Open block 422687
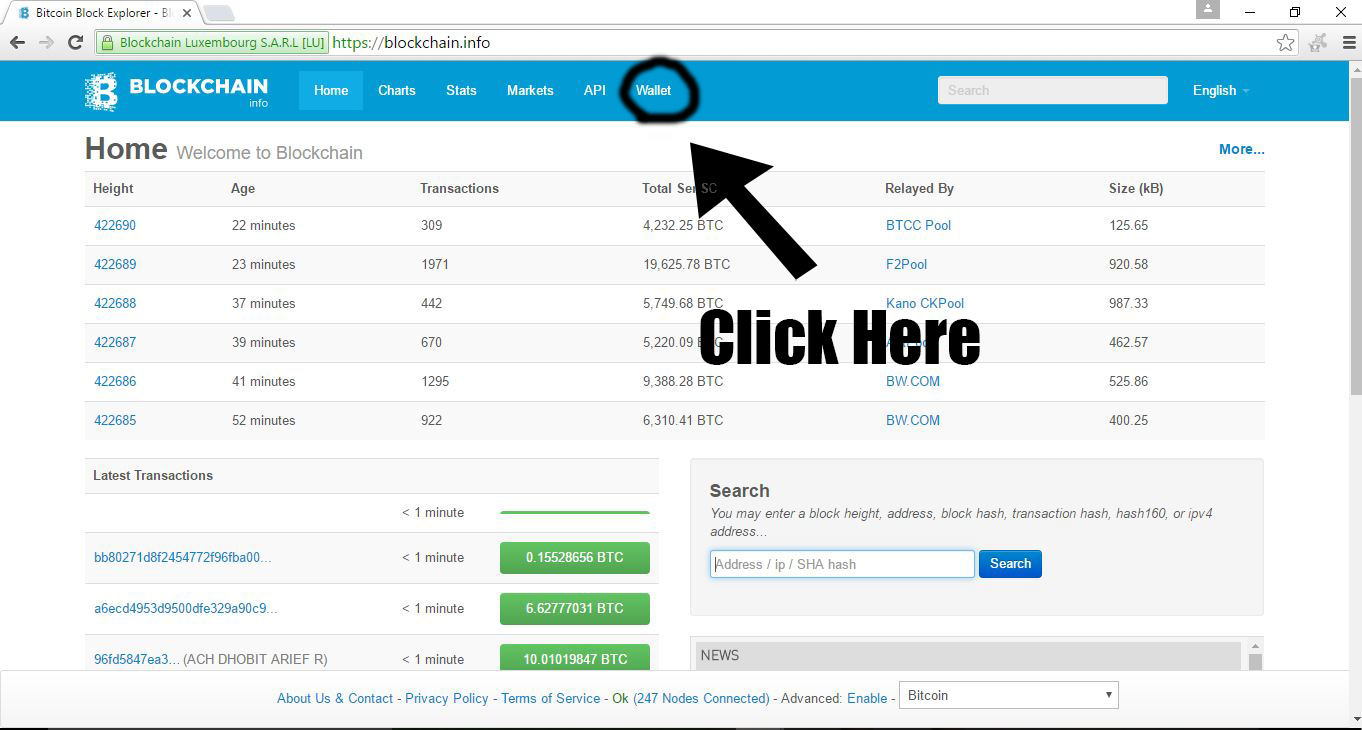 point(115,342)
